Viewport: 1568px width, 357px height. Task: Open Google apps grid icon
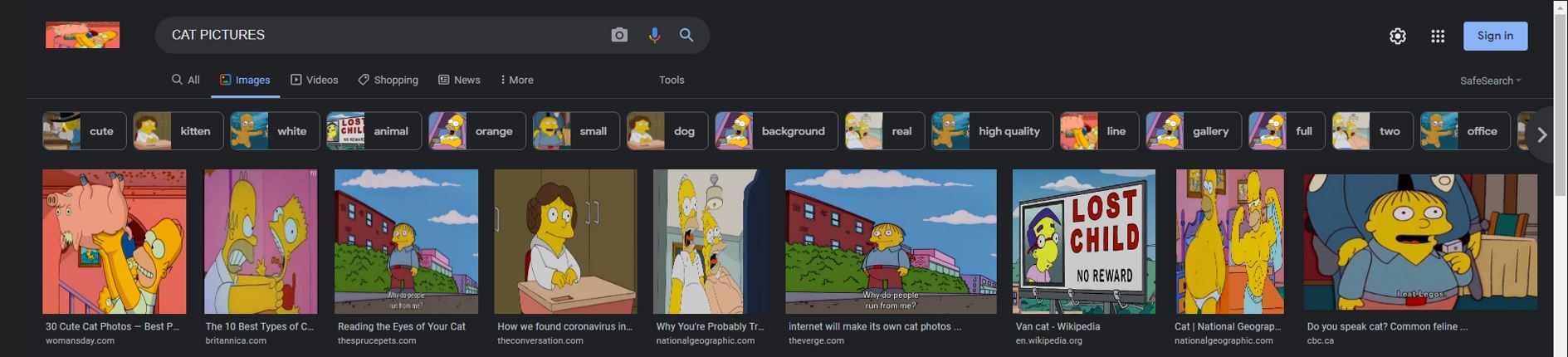[x=1438, y=36]
